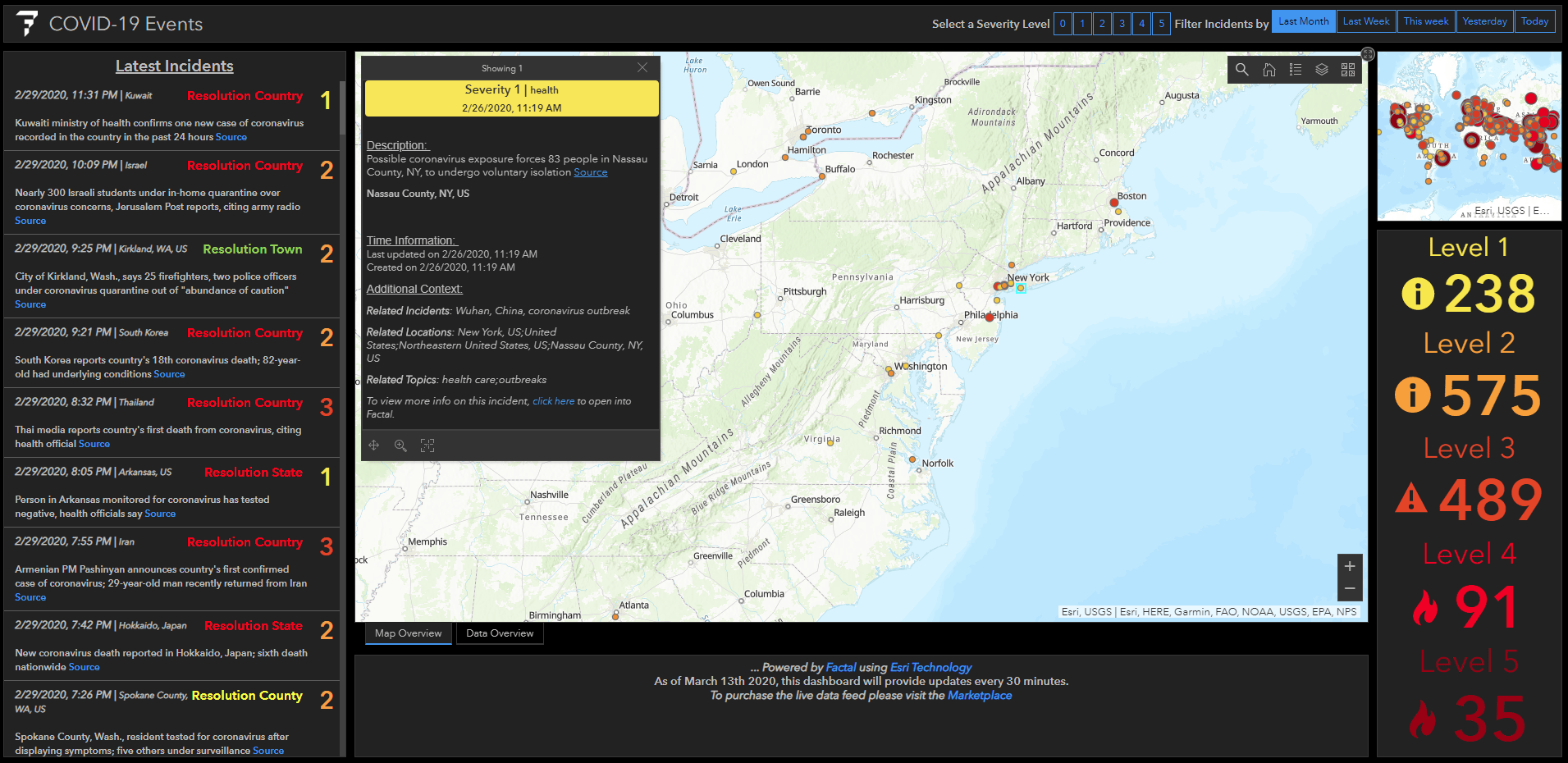Open the layers list on the map
Image resolution: width=1568 pixels, height=763 pixels.
click(1322, 70)
